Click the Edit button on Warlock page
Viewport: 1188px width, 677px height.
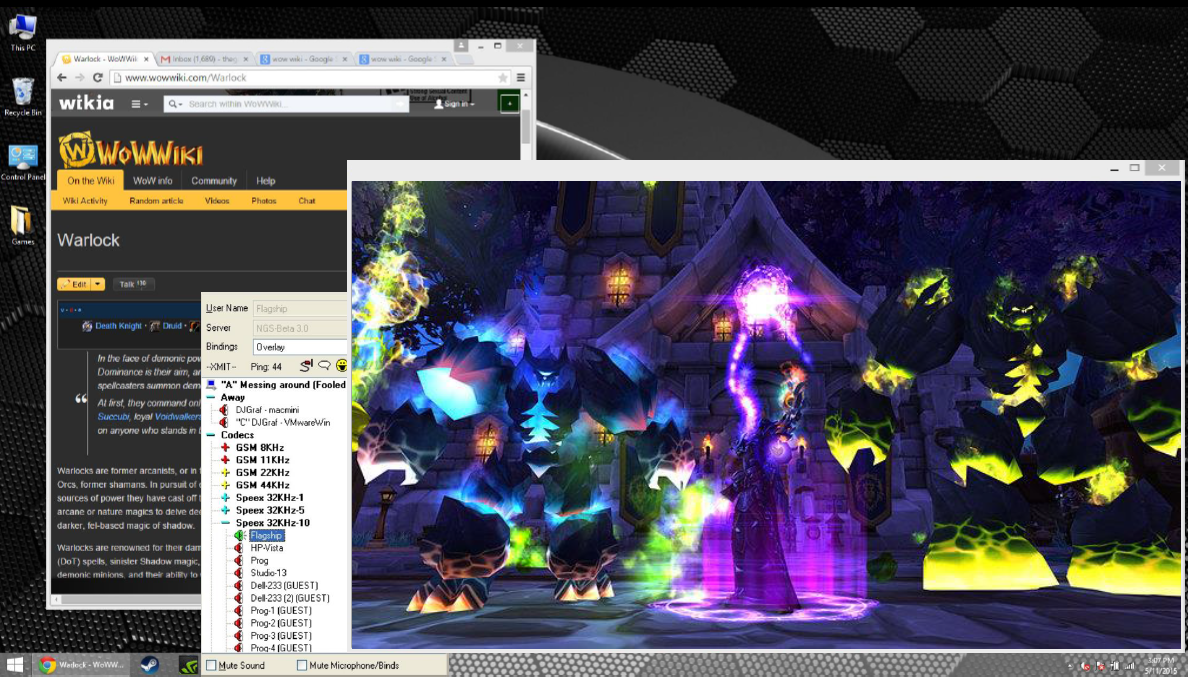click(75, 284)
